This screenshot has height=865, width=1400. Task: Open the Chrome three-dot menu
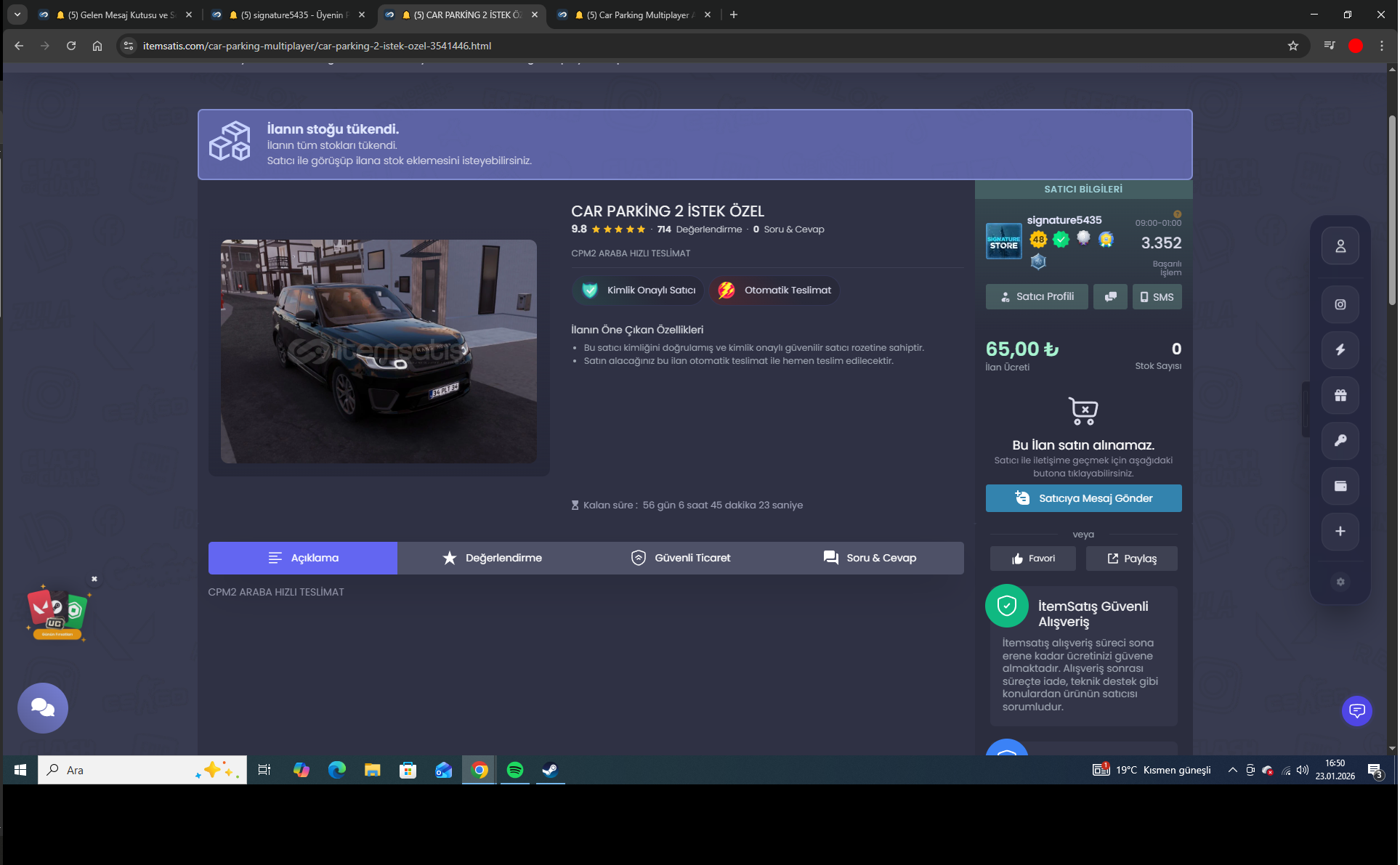1382,46
